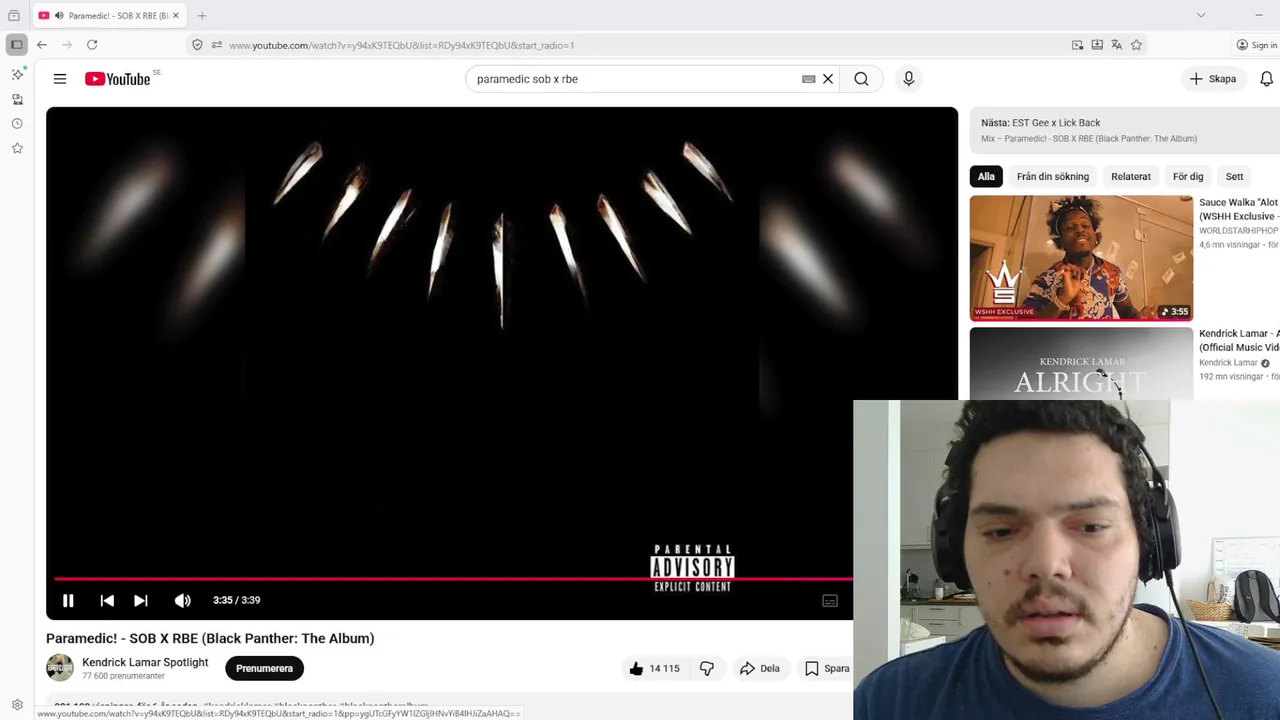Clear the search query with X
Image resolution: width=1280 pixels, height=720 pixels.
tap(828, 79)
